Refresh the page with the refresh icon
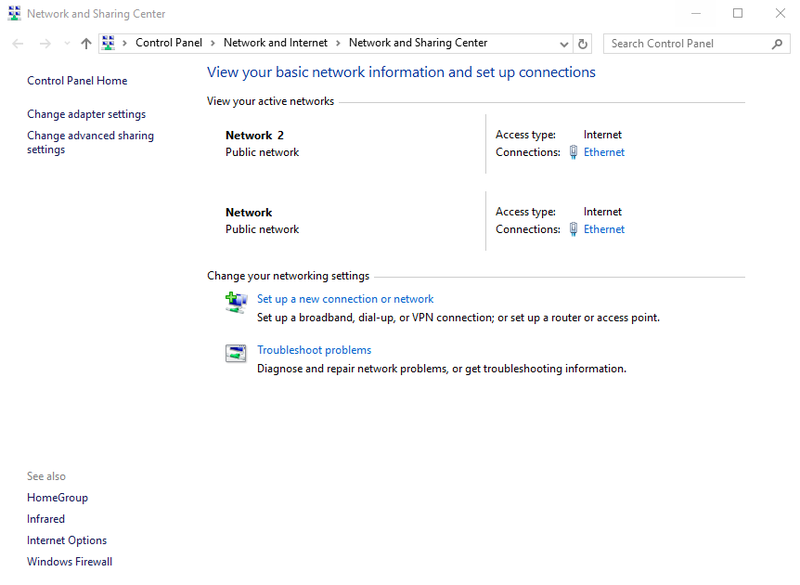The image size is (800, 585). click(580, 43)
